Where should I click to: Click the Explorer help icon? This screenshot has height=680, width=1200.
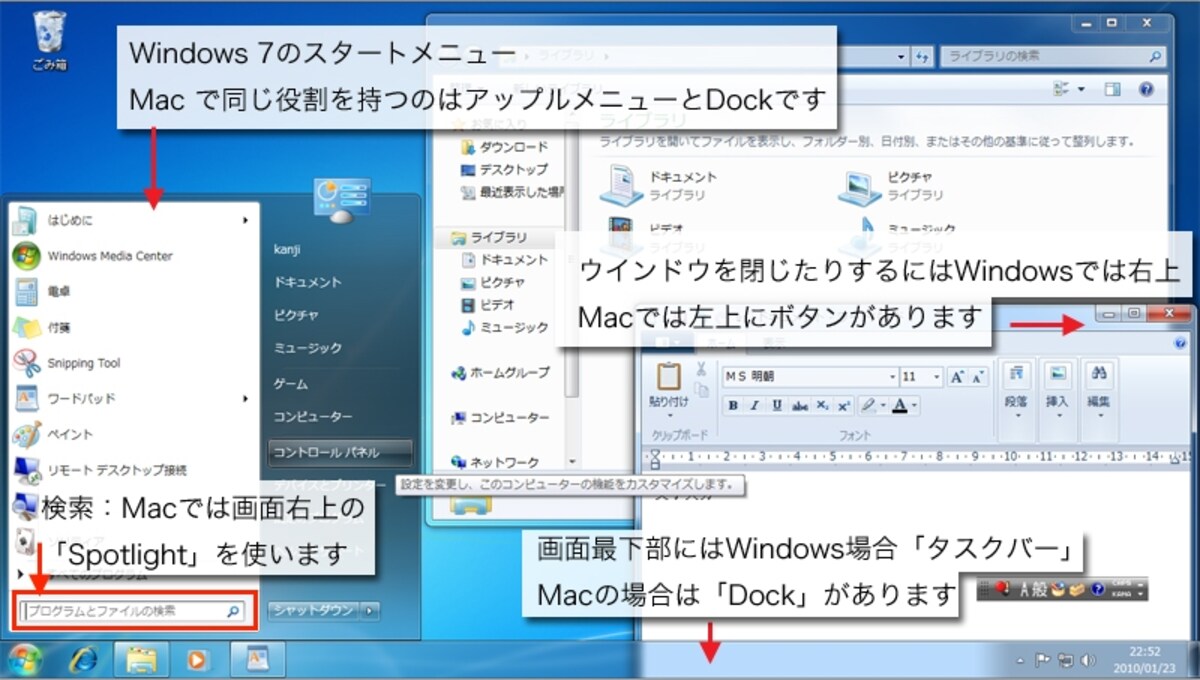1146,91
